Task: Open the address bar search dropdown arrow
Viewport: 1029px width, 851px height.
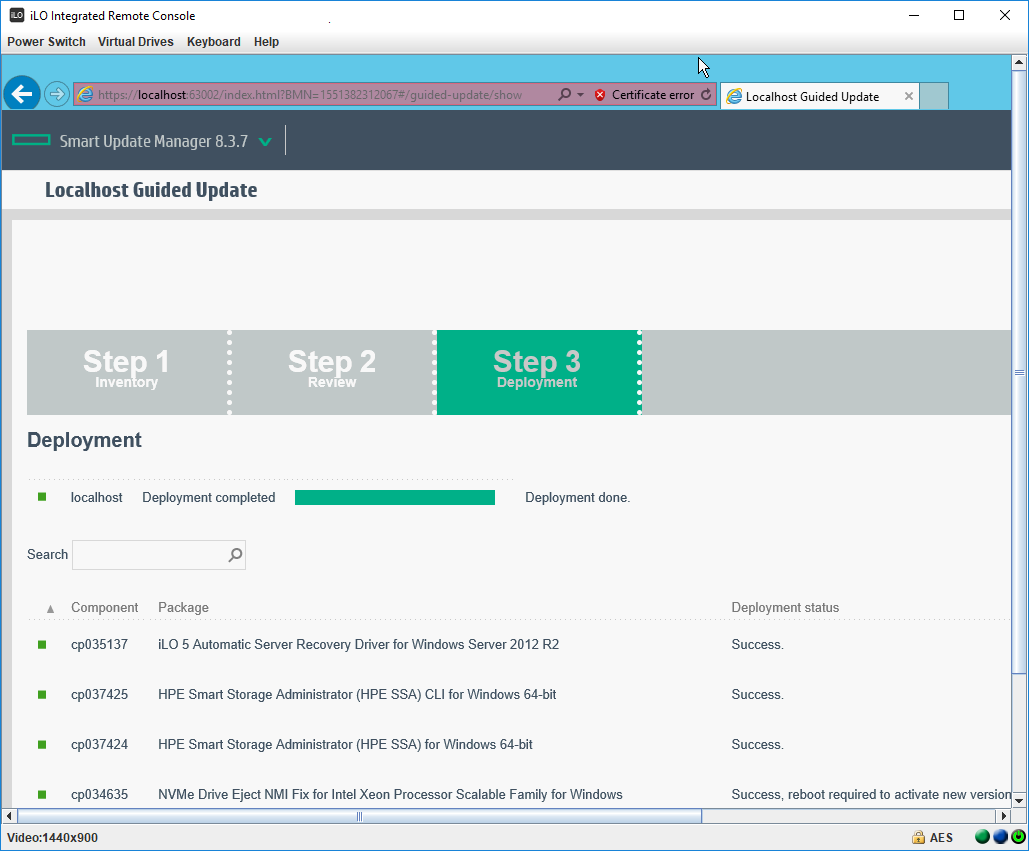Action: (x=580, y=95)
